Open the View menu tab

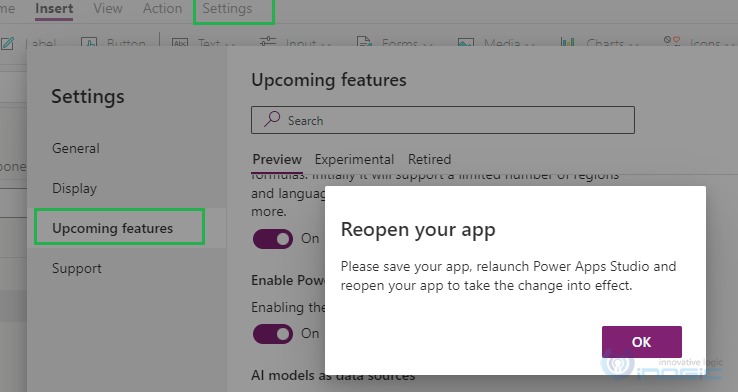click(x=108, y=8)
